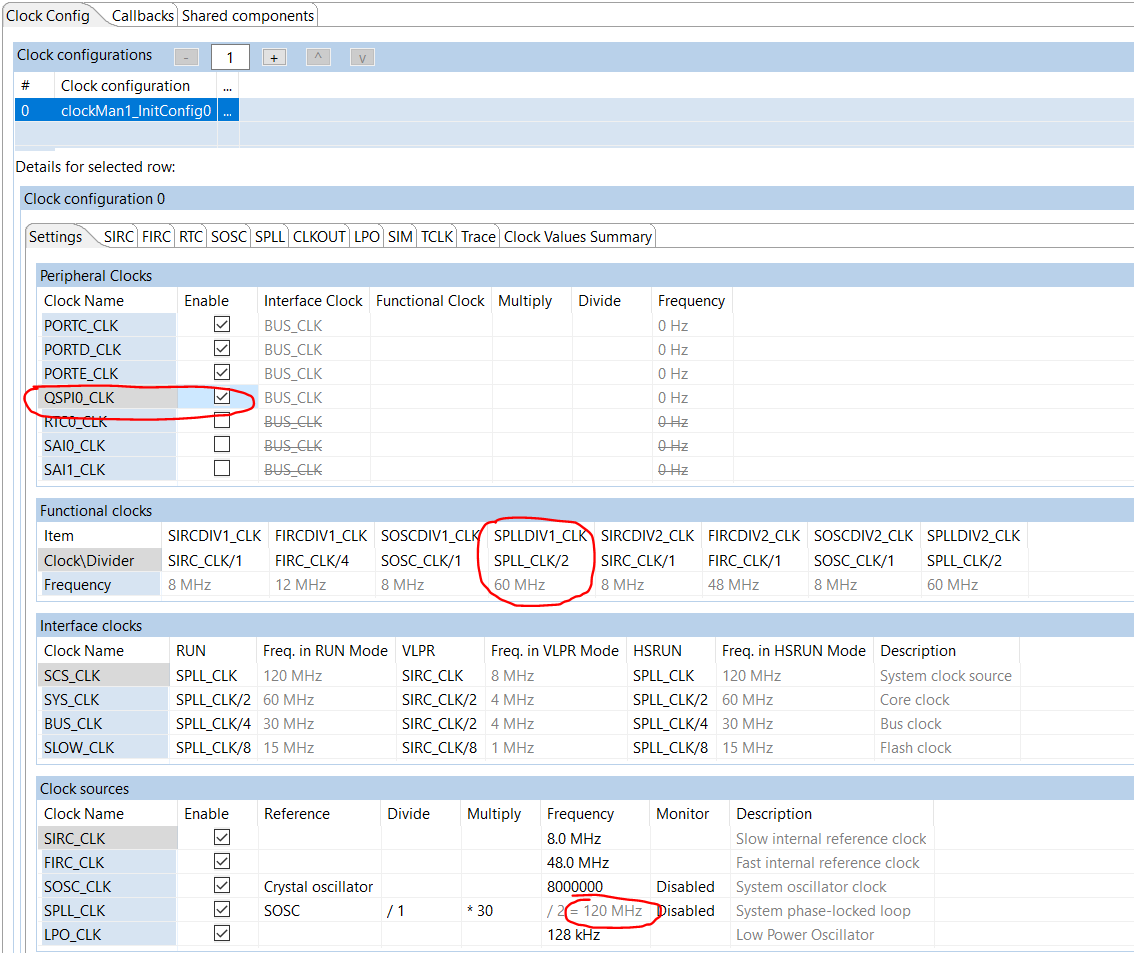Click the up arrow to reorder configurations
The image size is (1134, 953).
(x=318, y=57)
